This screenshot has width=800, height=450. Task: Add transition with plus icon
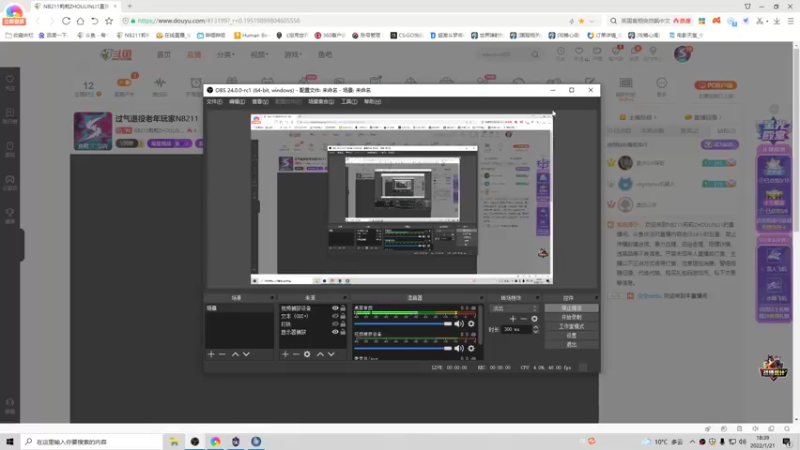[x=513, y=319]
